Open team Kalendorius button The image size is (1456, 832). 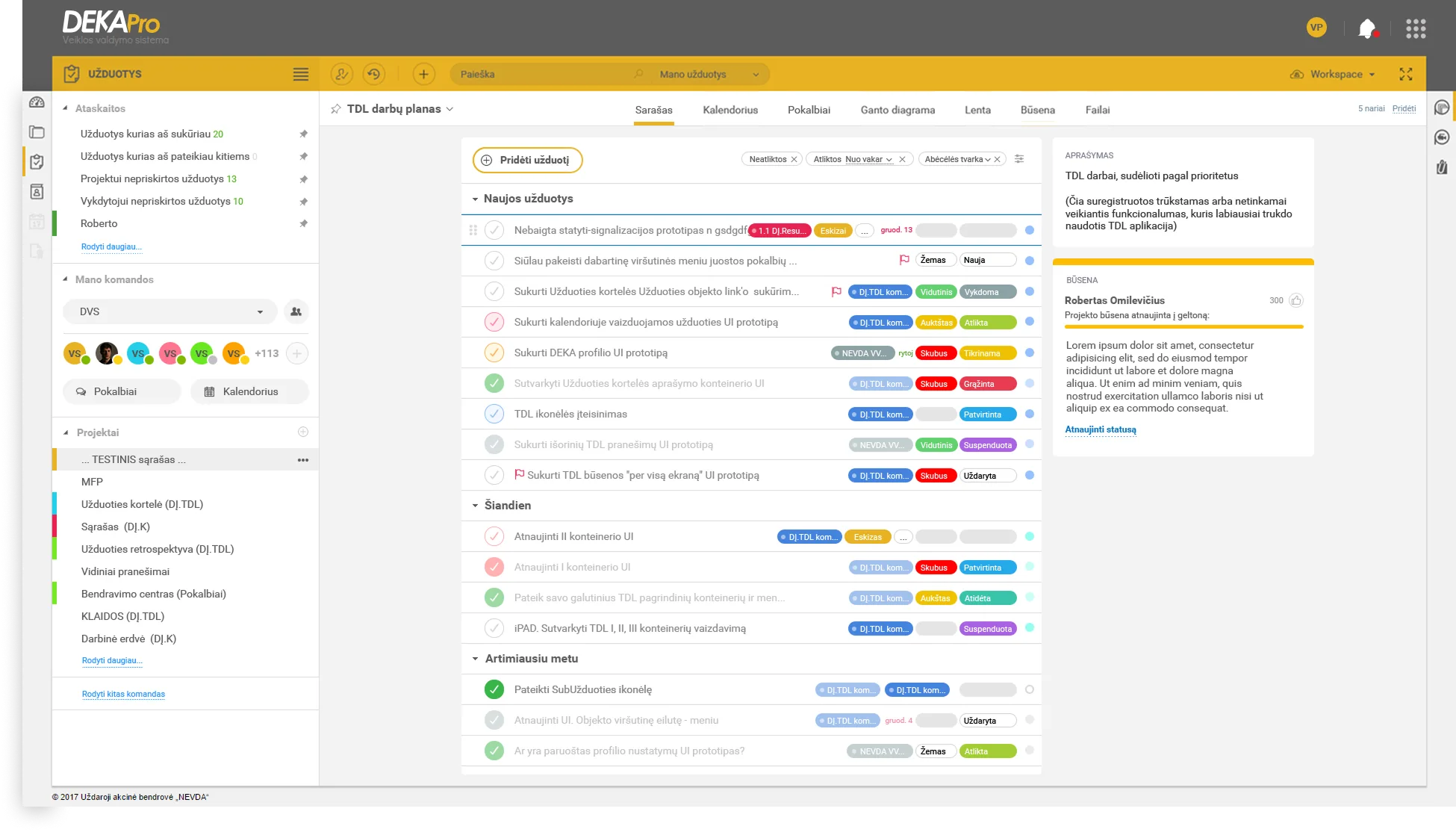(x=249, y=391)
